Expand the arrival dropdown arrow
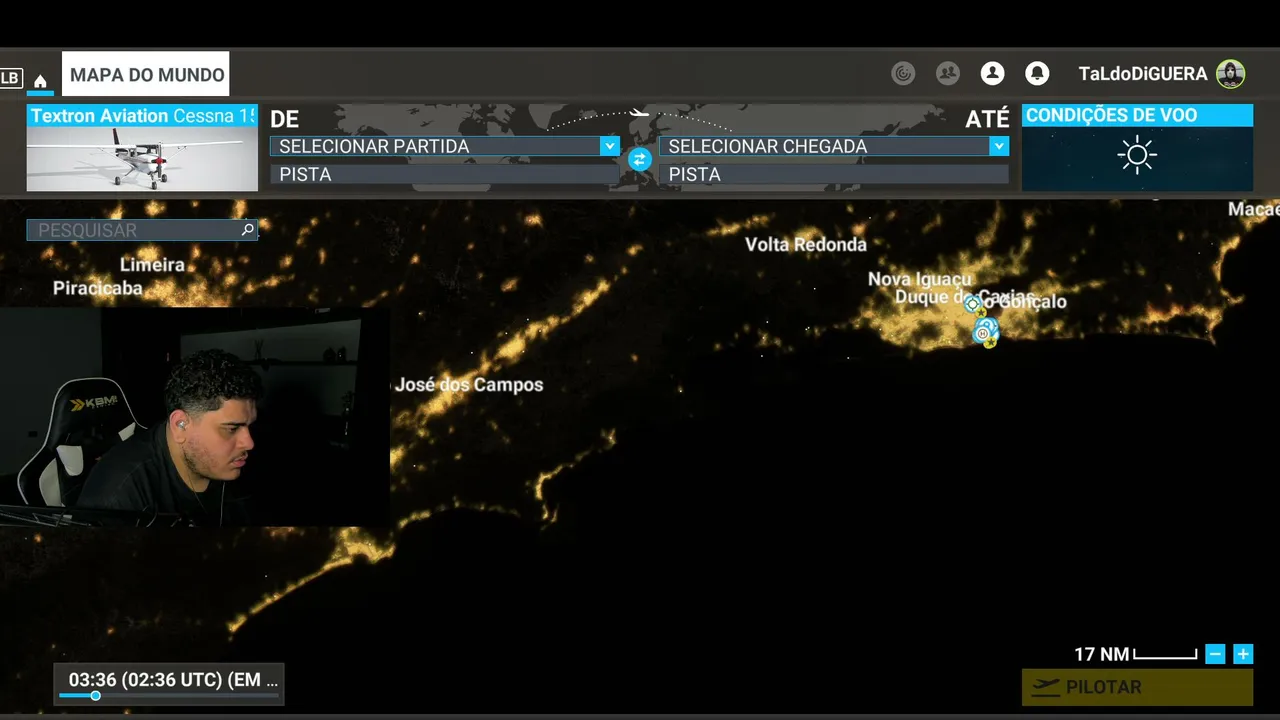Viewport: 1280px width, 720px height. 998,146
